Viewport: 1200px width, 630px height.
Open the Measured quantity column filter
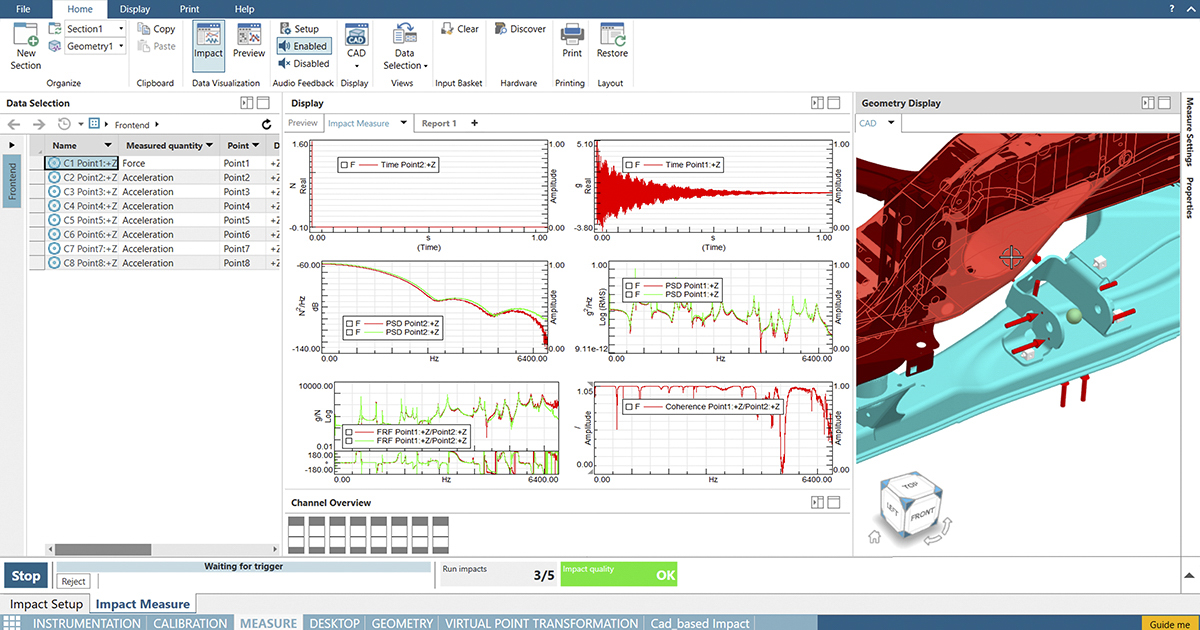(x=210, y=146)
